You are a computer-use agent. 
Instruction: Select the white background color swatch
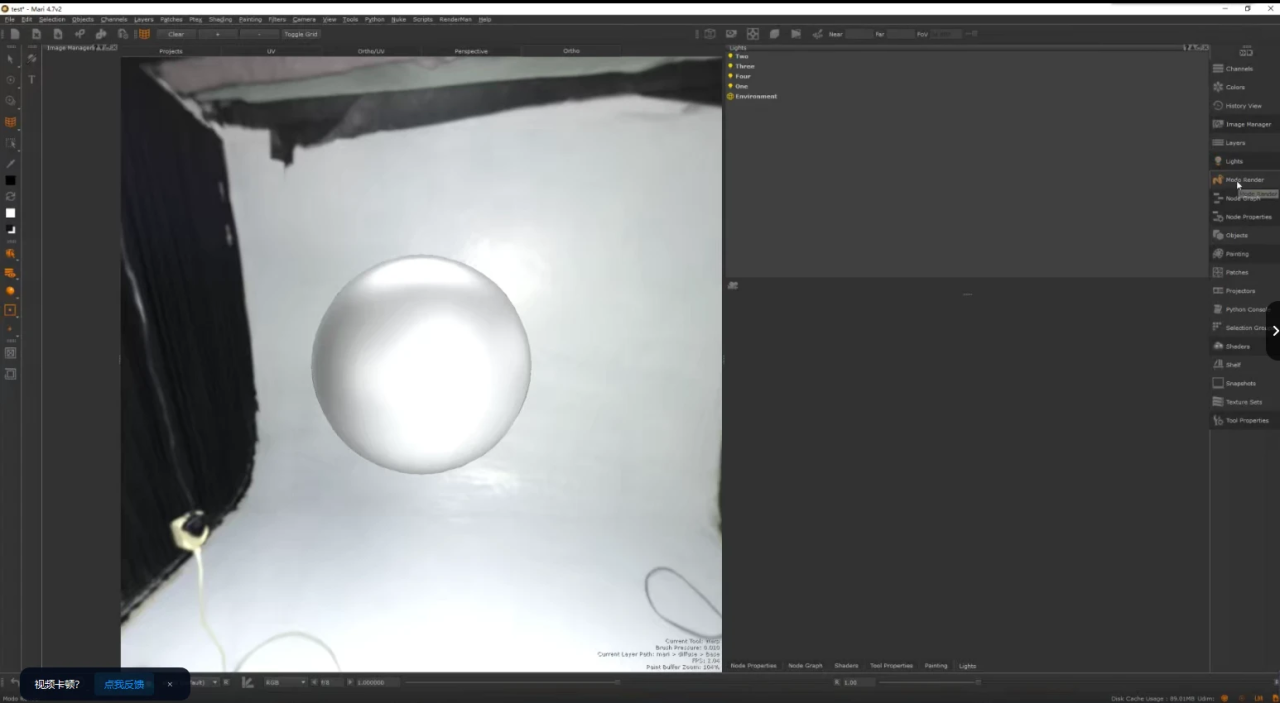(x=10, y=213)
